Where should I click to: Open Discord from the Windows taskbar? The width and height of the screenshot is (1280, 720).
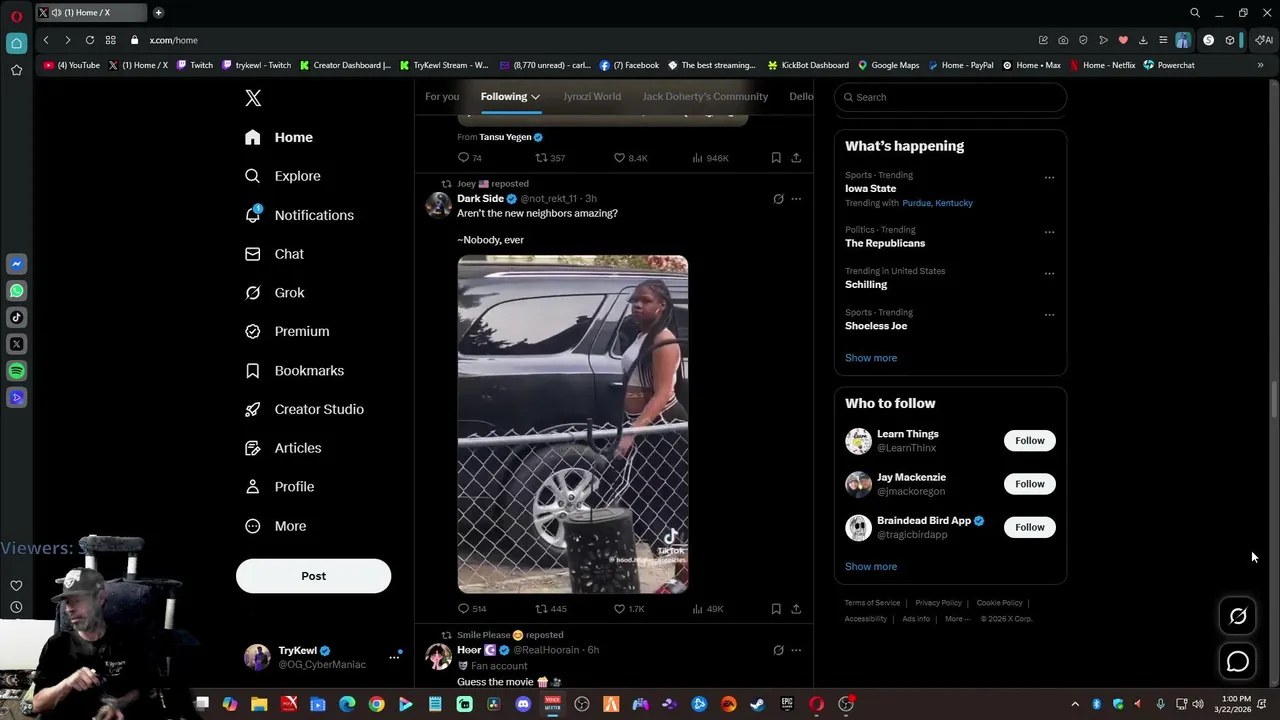tap(523, 704)
